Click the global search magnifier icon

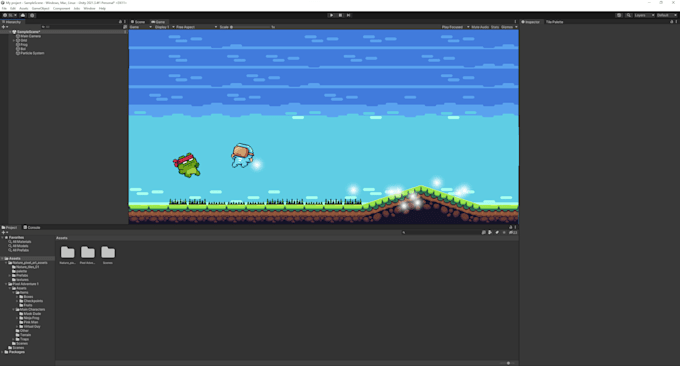[628, 15]
